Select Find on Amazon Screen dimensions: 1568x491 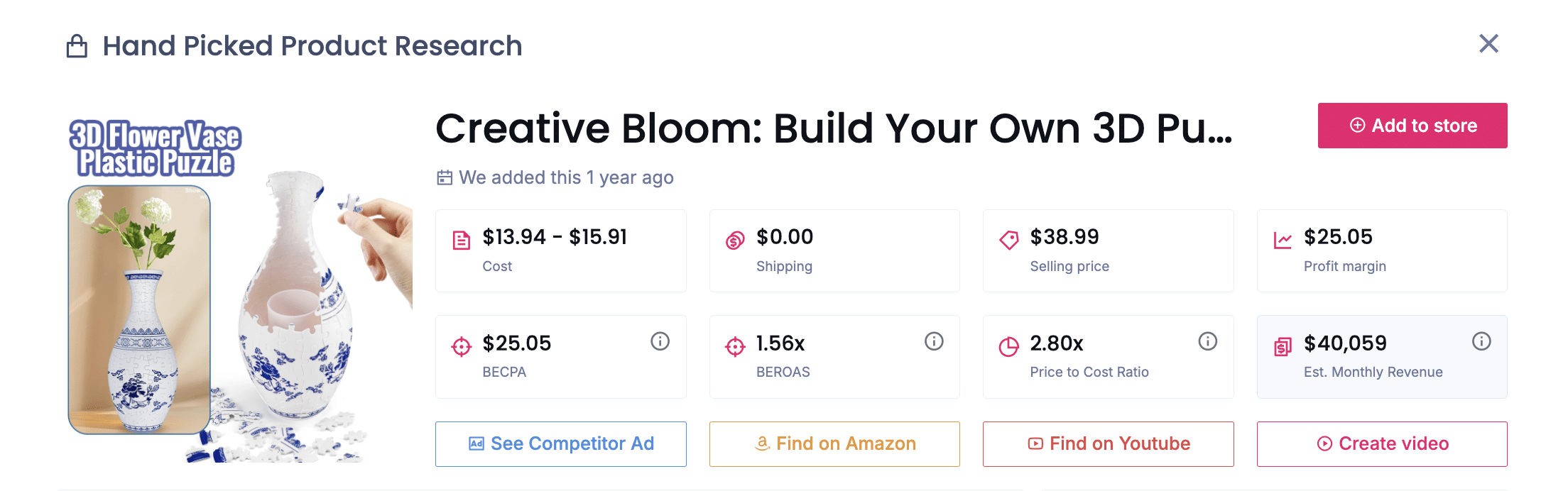[834, 443]
